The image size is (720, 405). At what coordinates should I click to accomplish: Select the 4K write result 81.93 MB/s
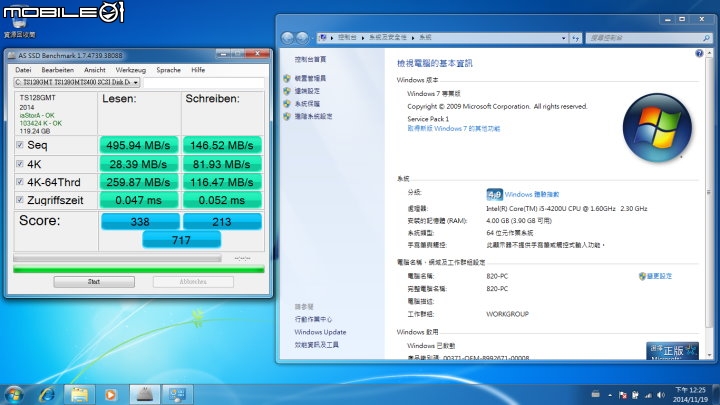[222, 164]
